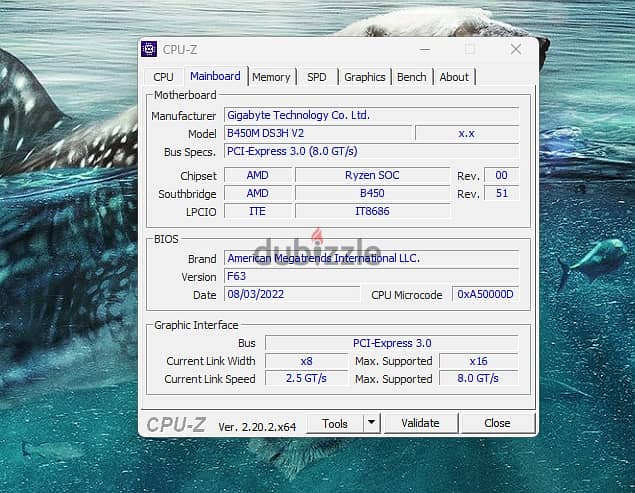Select the Gigabyte Technology Co. Ltd. manufacturer field
The height and width of the screenshot is (493, 635).
(x=371, y=115)
